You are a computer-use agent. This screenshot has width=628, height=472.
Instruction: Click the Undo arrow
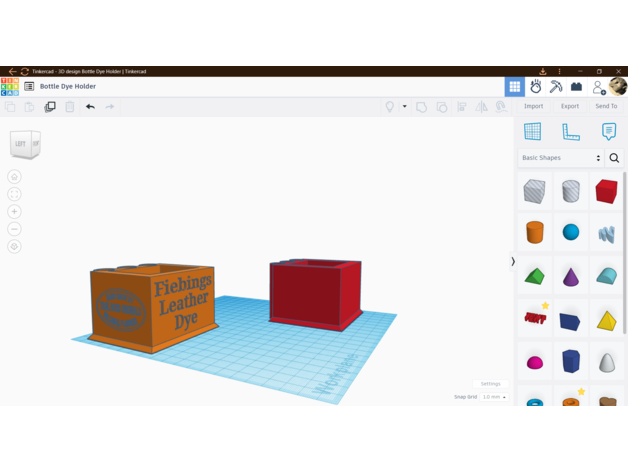point(90,106)
